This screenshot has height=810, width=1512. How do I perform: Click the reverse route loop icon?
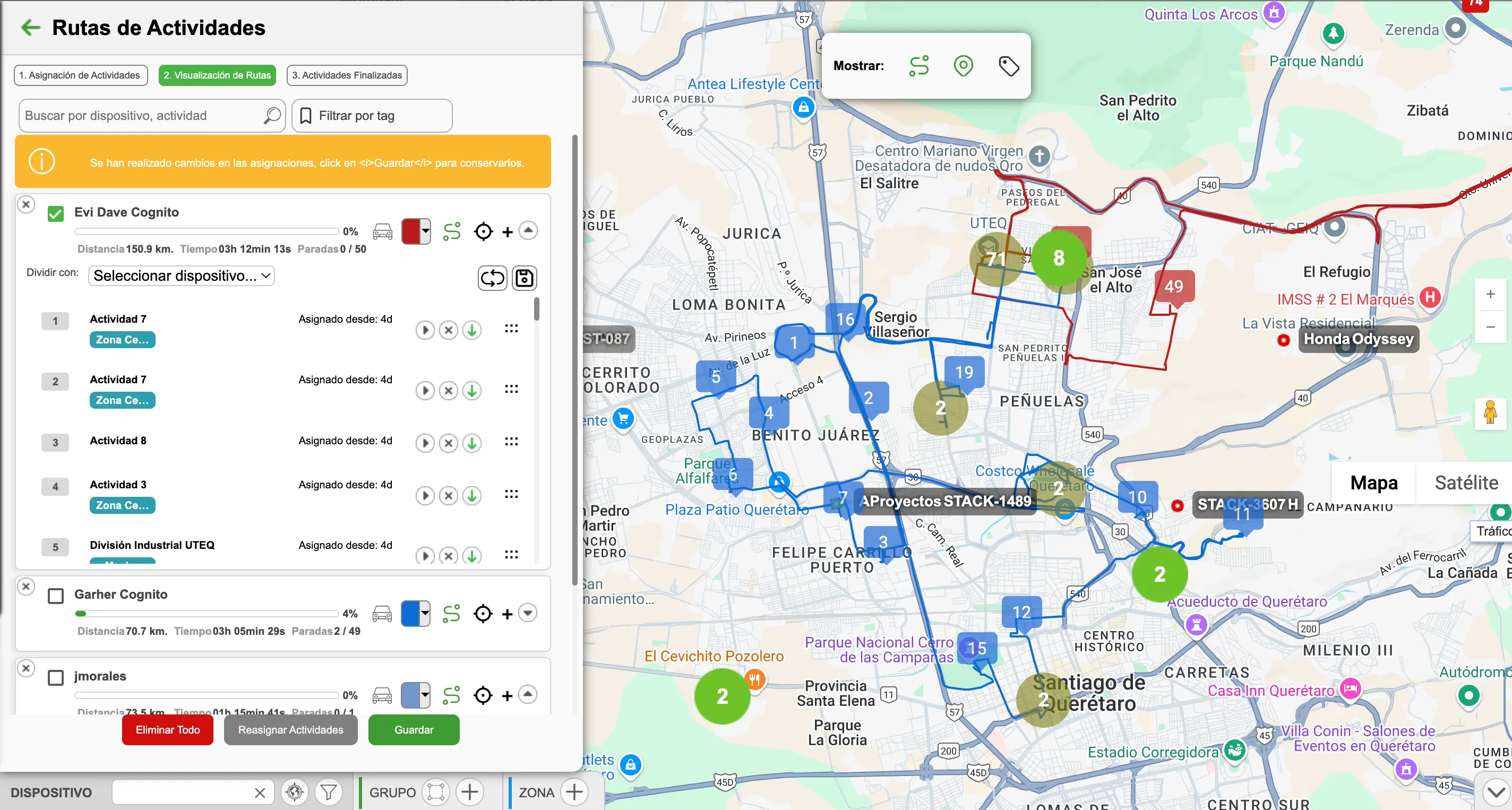click(x=492, y=278)
